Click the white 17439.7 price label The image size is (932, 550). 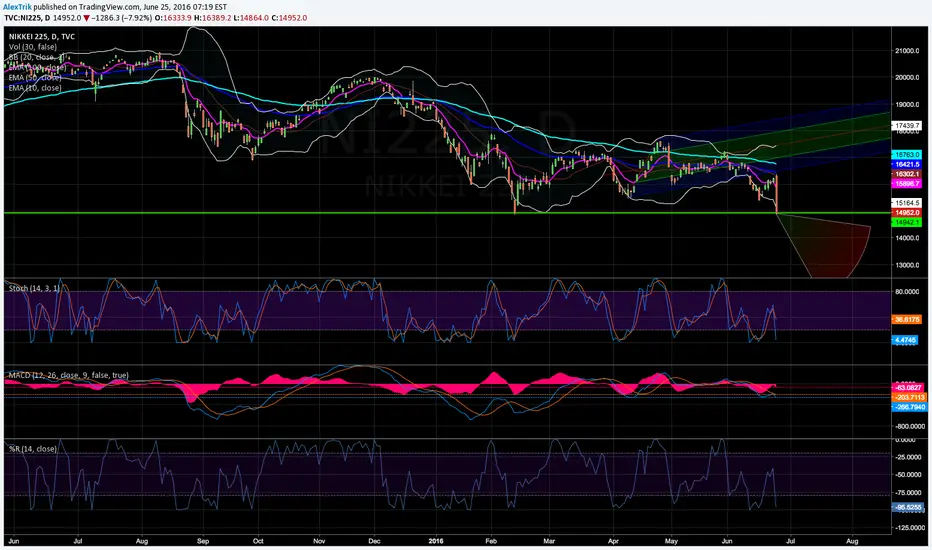click(x=906, y=126)
